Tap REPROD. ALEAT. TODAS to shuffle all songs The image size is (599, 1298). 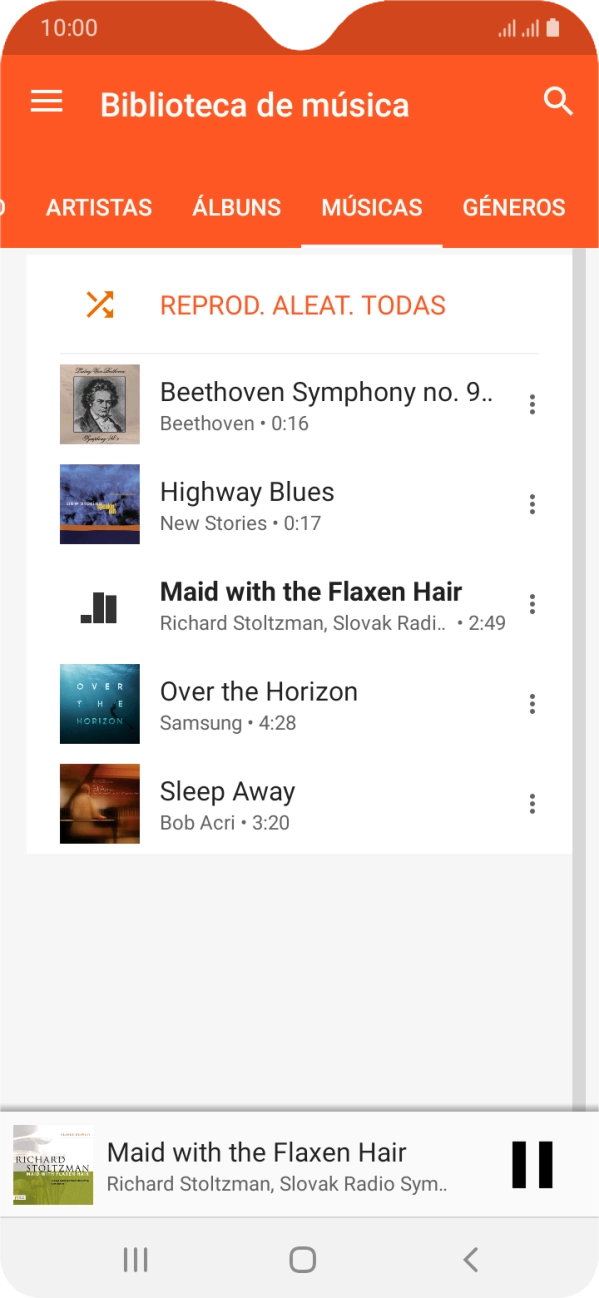(x=302, y=304)
